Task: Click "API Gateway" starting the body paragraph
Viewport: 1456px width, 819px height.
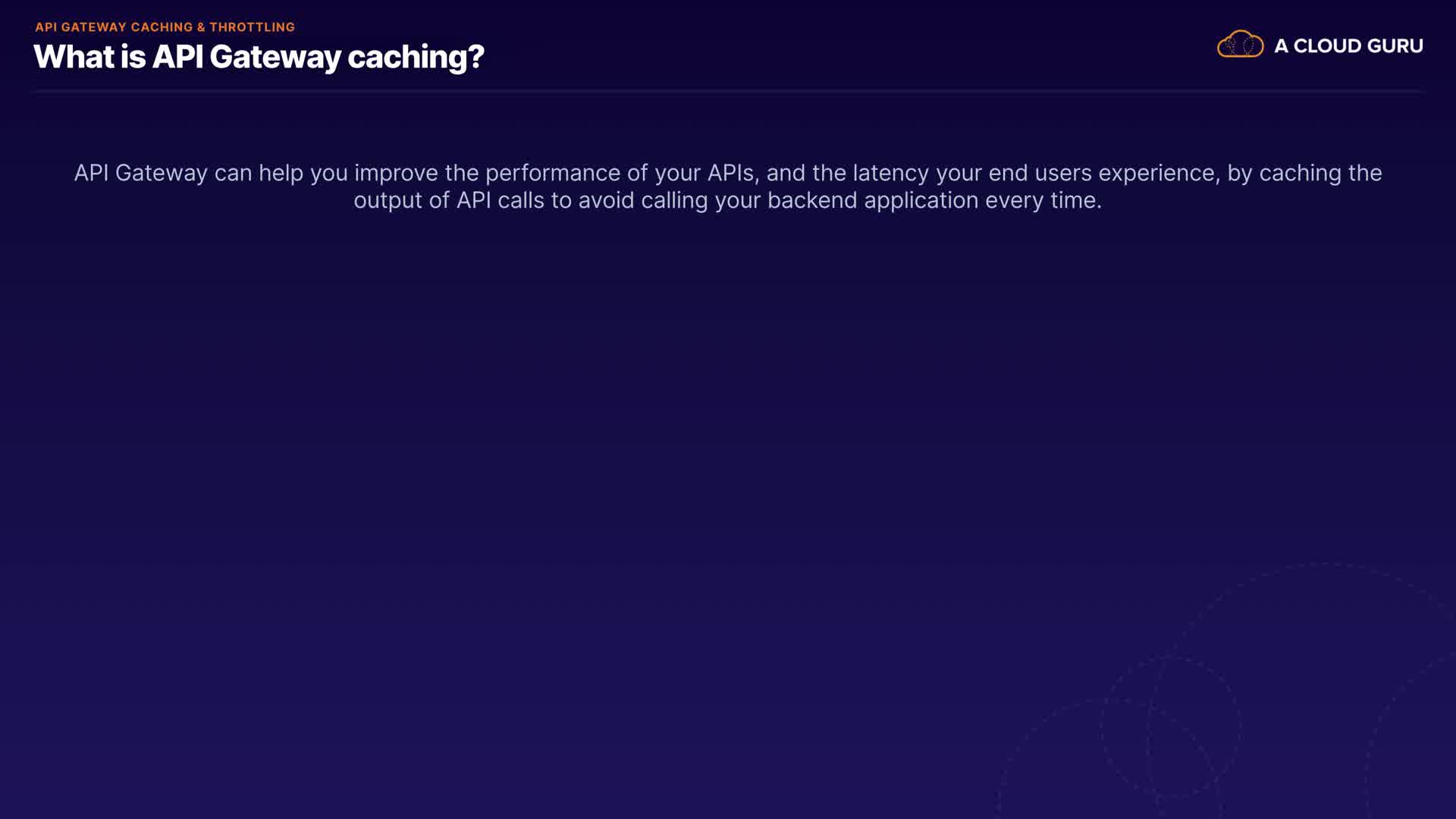Action: pos(140,174)
